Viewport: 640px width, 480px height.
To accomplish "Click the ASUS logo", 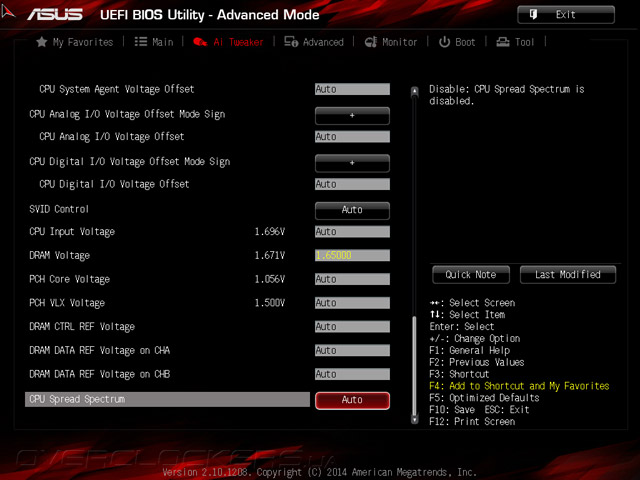I will coord(55,15).
